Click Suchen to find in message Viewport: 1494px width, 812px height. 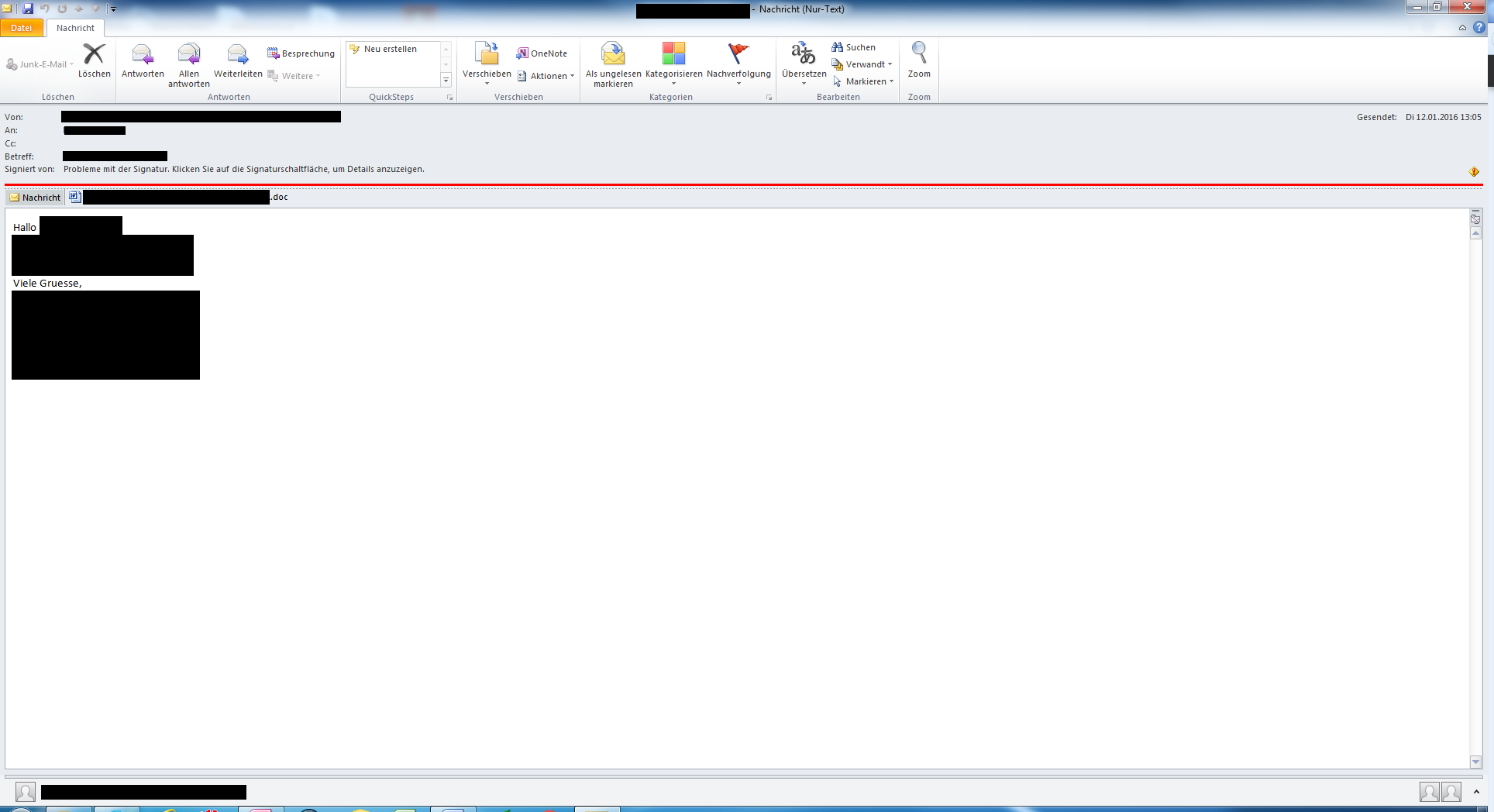[853, 47]
